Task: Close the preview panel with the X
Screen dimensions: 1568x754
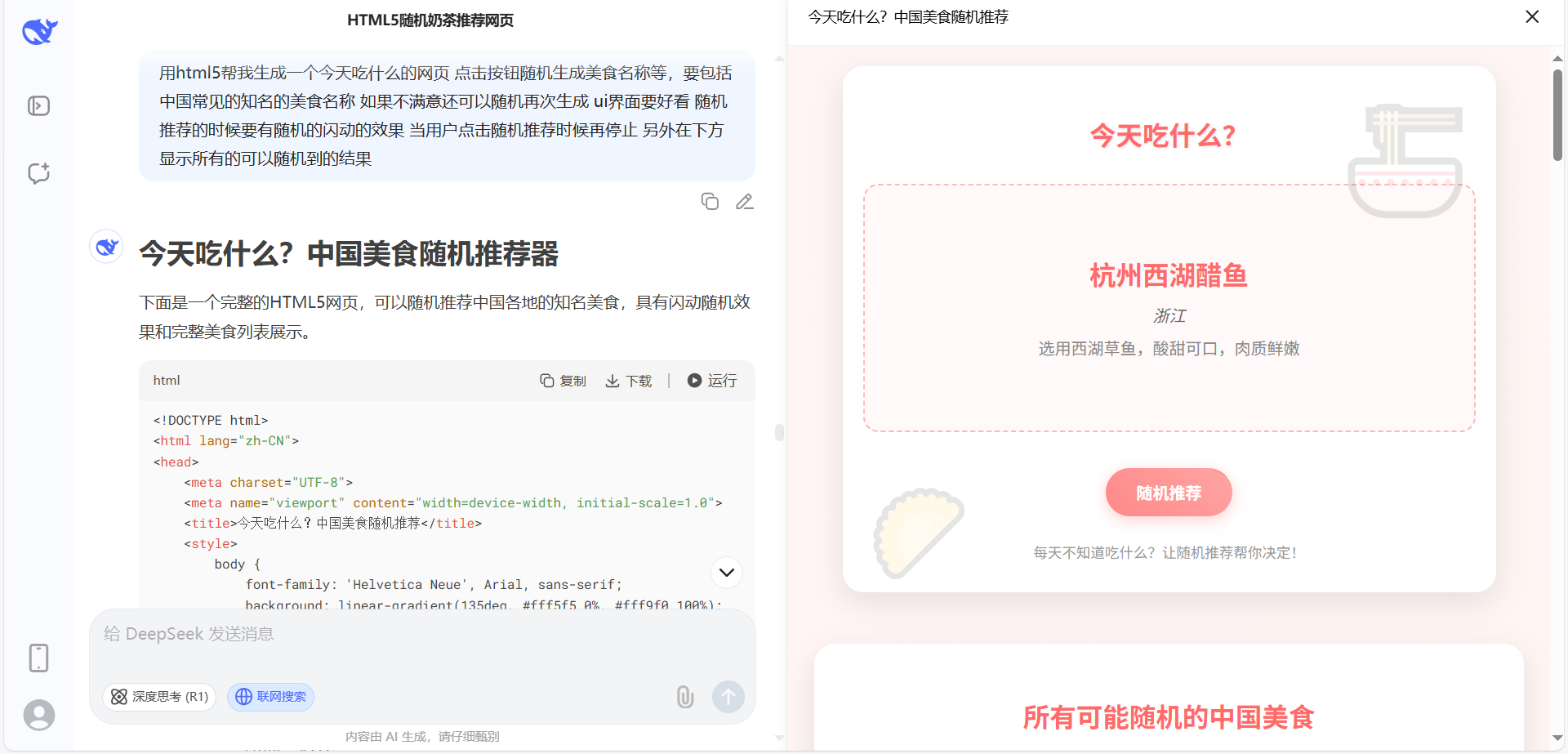Action: [1532, 16]
